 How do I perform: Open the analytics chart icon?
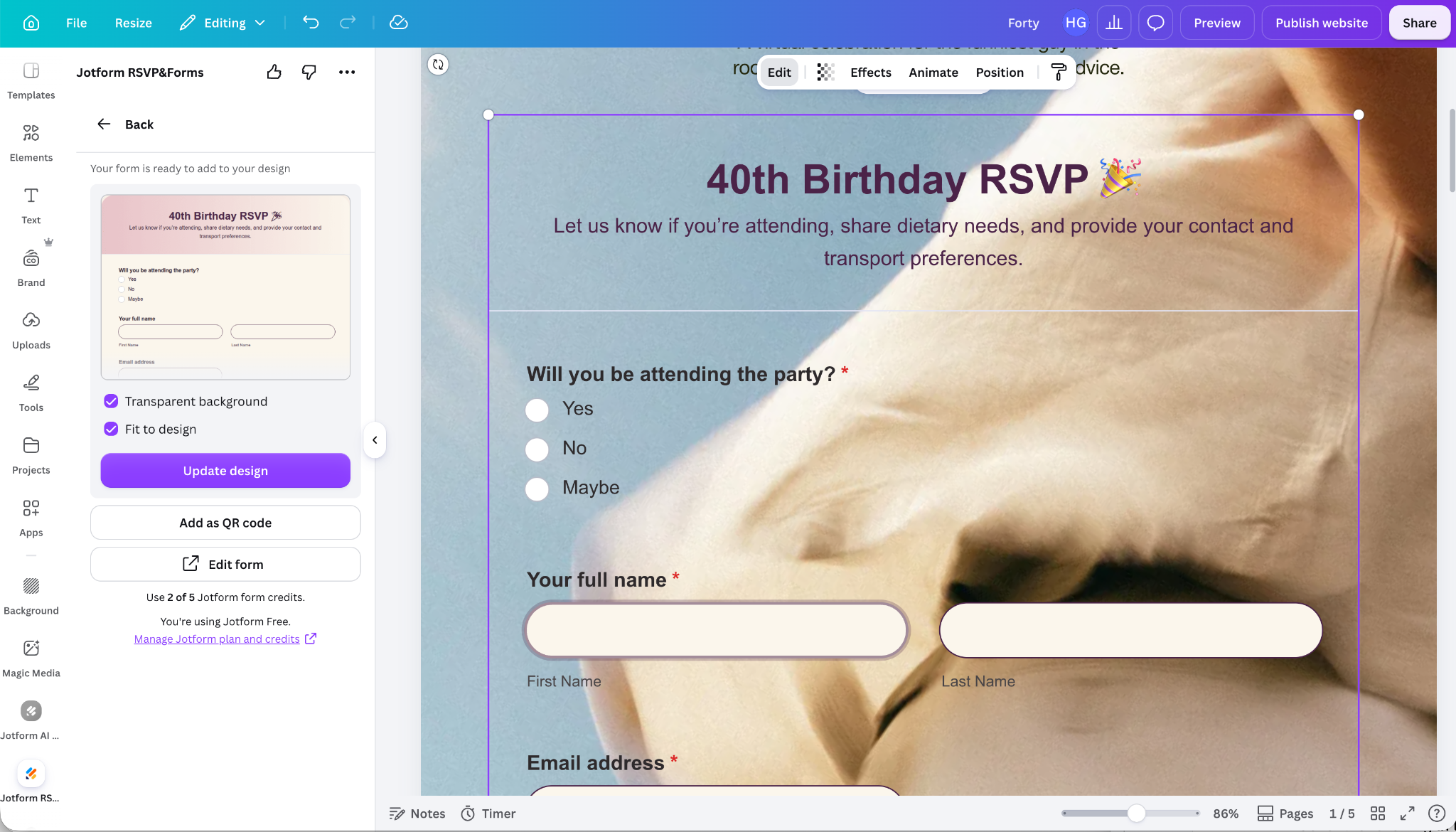[1114, 23]
